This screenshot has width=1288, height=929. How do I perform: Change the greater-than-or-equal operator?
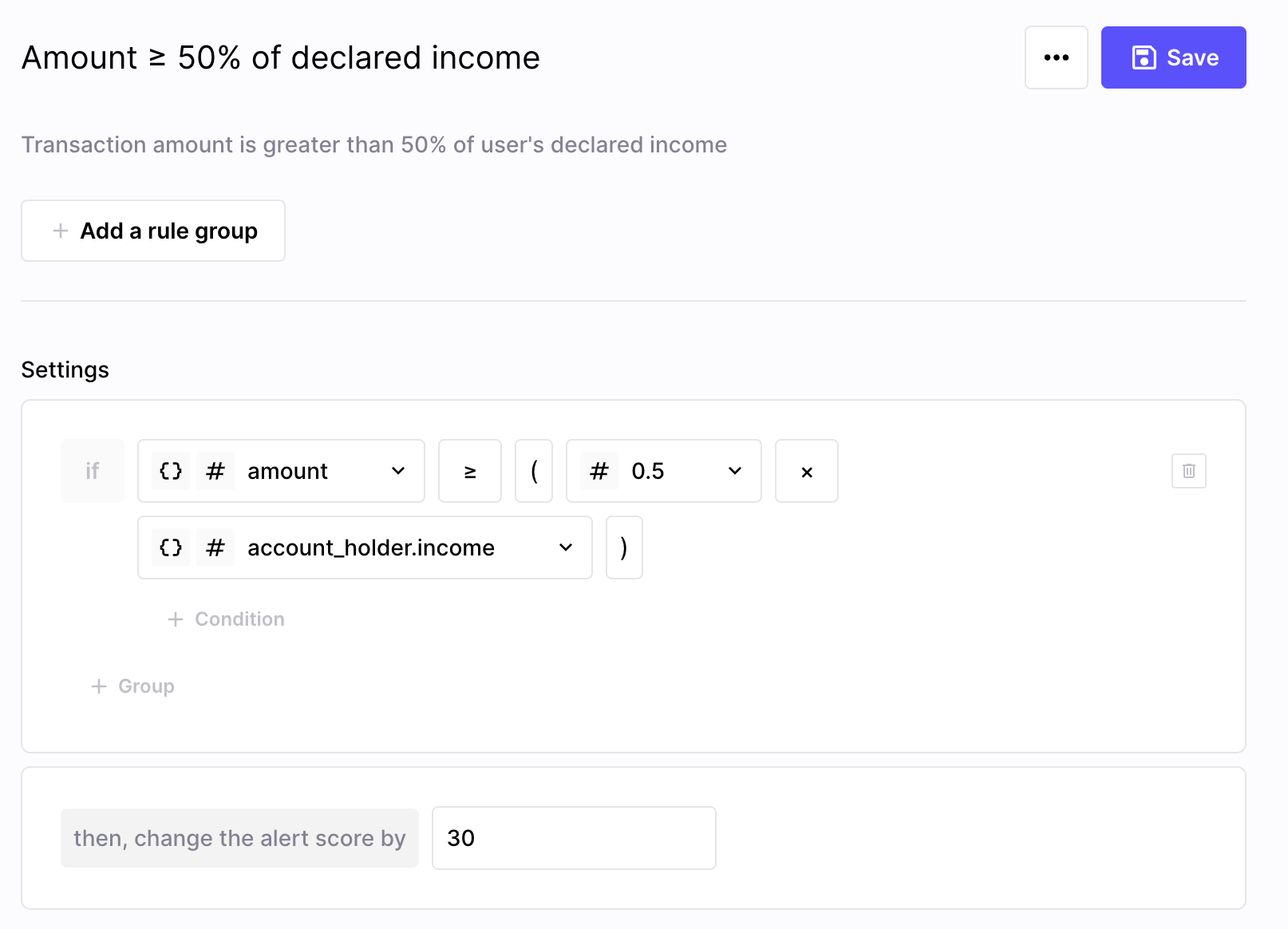(470, 471)
